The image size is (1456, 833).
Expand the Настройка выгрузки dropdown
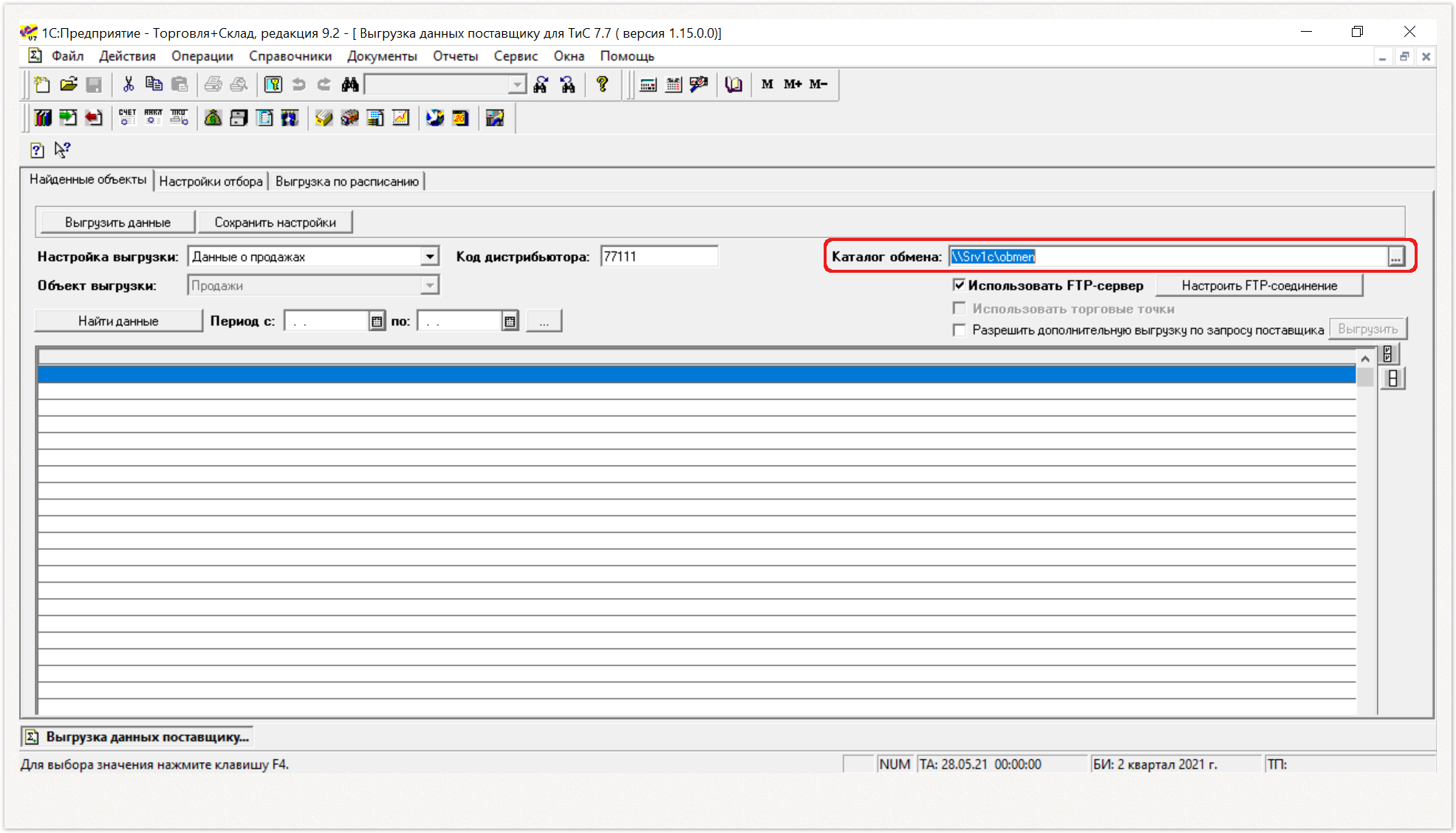pos(430,256)
